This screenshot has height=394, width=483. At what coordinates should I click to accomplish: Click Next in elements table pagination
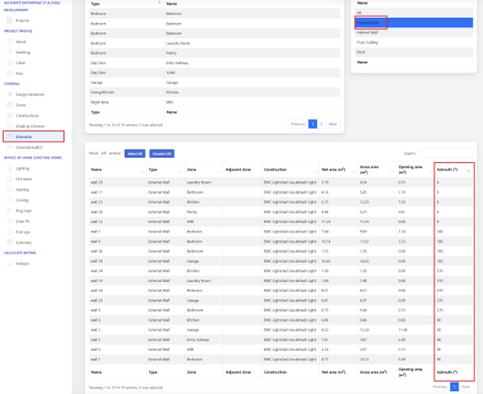466,387
